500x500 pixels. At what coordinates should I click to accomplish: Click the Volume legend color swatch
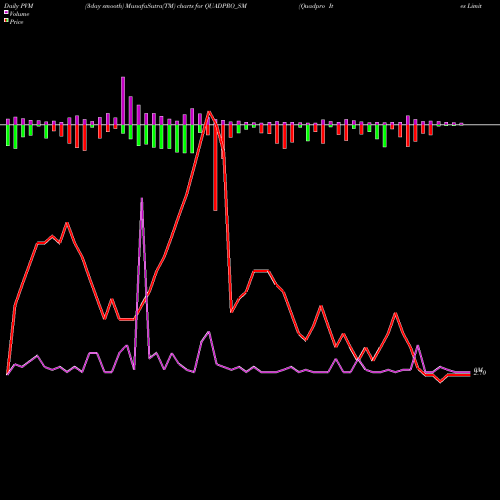pos(6,12)
